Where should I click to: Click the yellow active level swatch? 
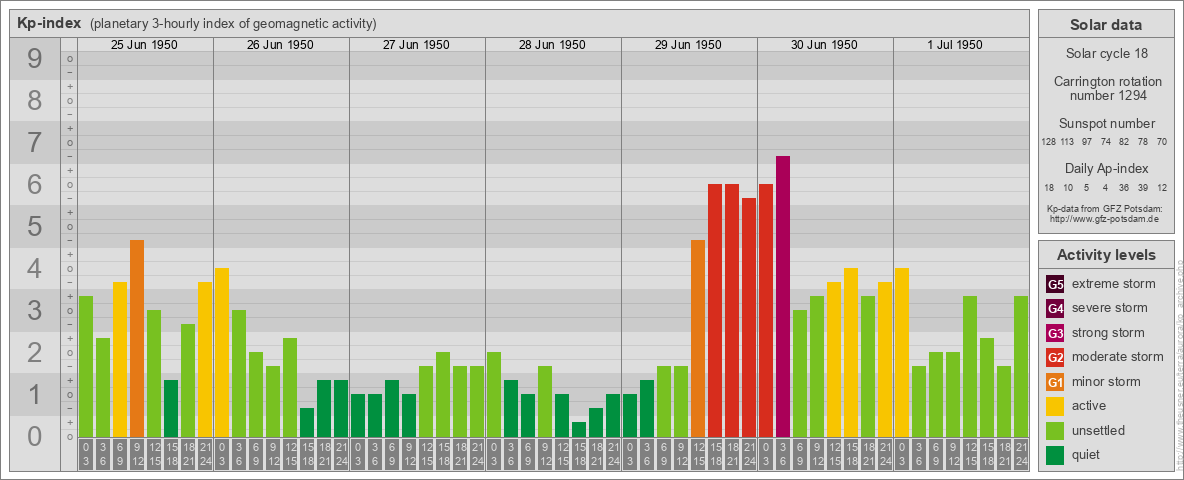tap(1055, 406)
